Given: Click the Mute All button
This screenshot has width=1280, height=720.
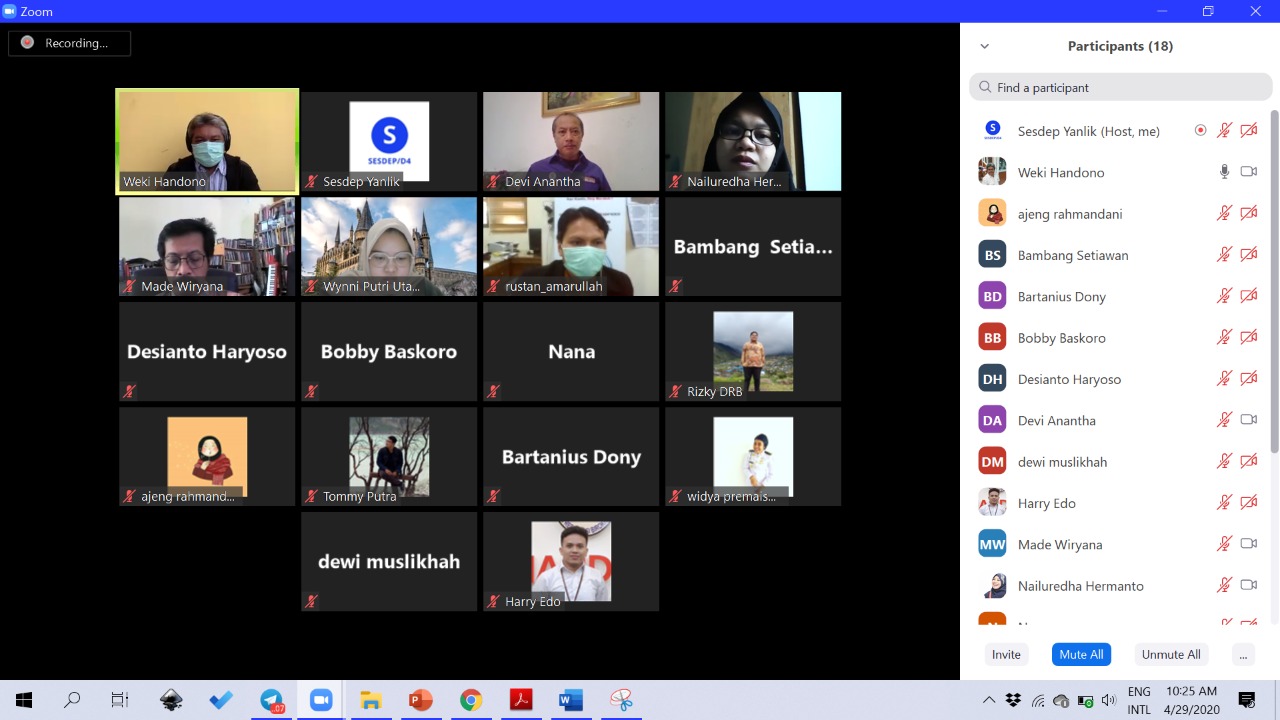Looking at the screenshot, I should coord(1081,655).
